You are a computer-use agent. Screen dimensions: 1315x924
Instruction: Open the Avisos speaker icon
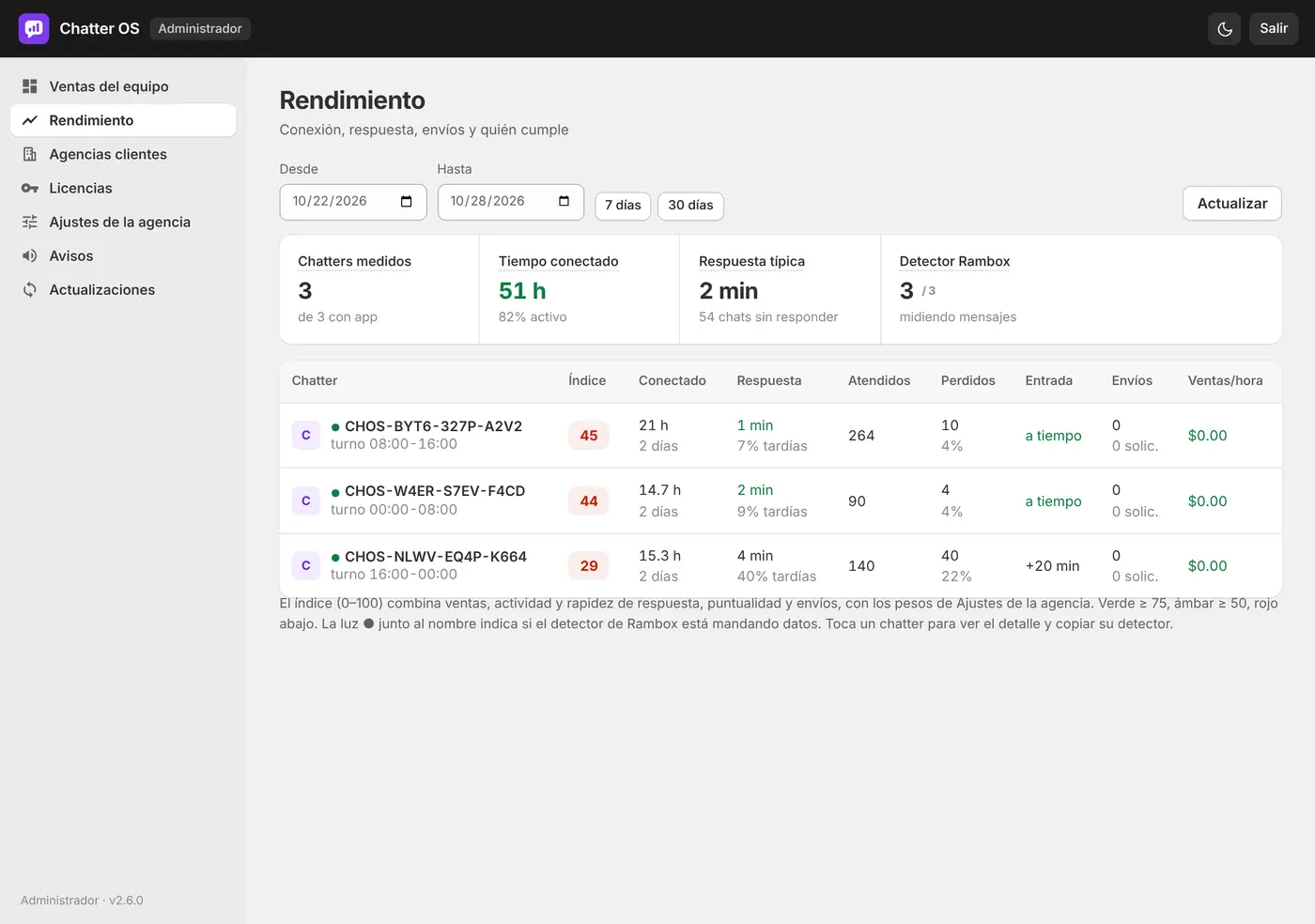click(x=30, y=255)
